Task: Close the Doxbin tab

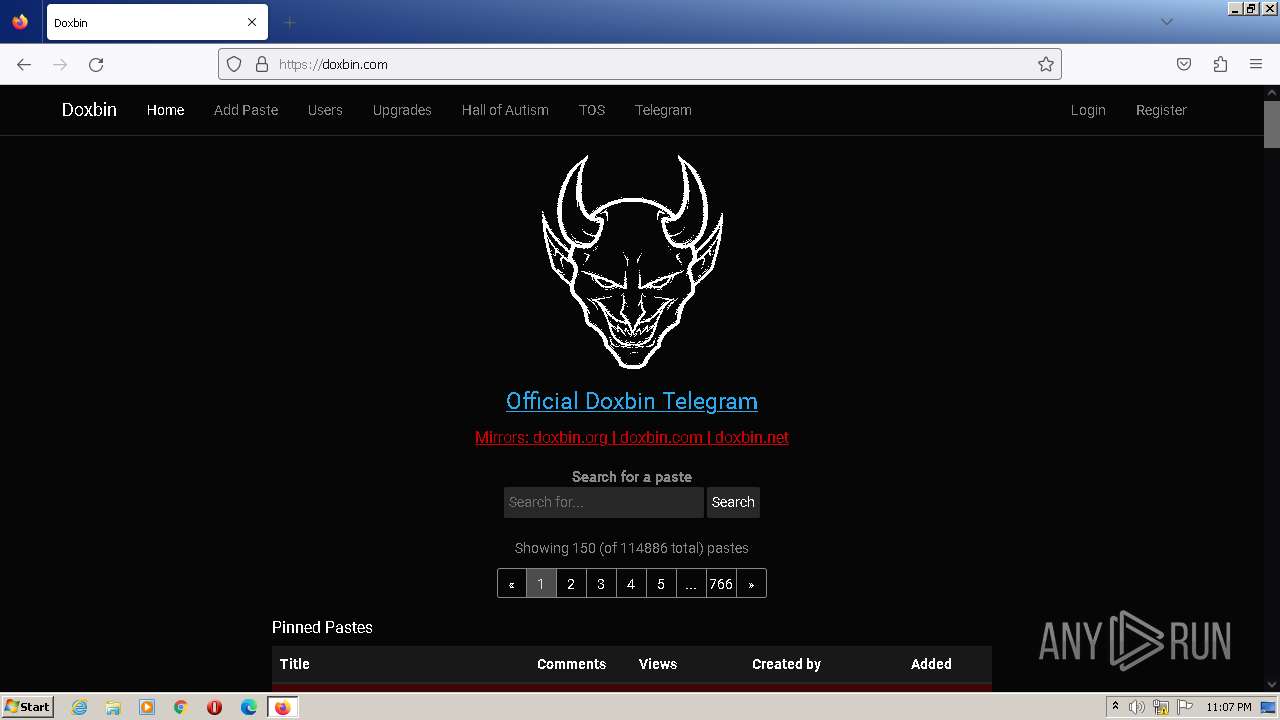Action: click(252, 22)
